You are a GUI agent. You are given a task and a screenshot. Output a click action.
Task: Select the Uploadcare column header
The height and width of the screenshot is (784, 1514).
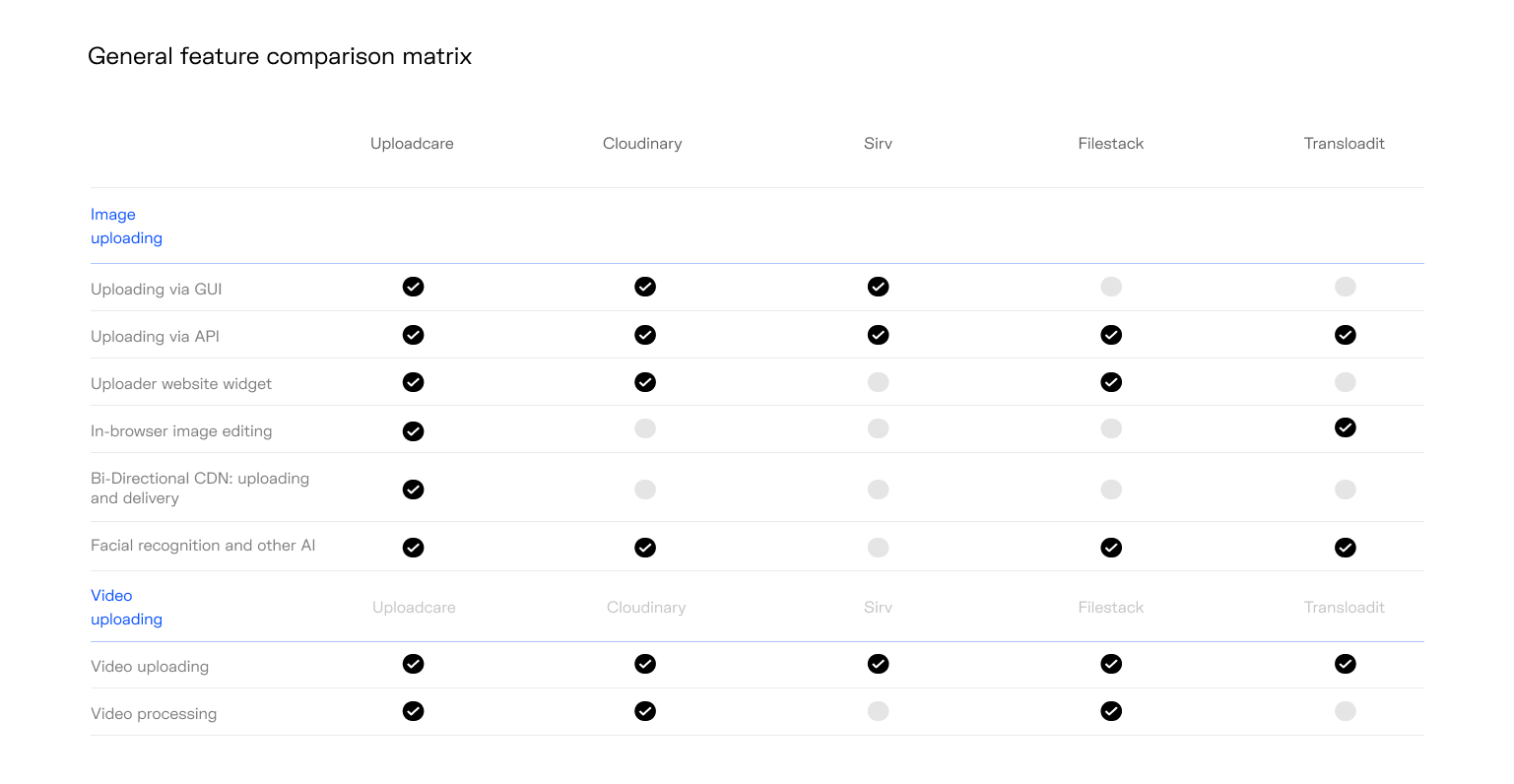click(x=412, y=143)
